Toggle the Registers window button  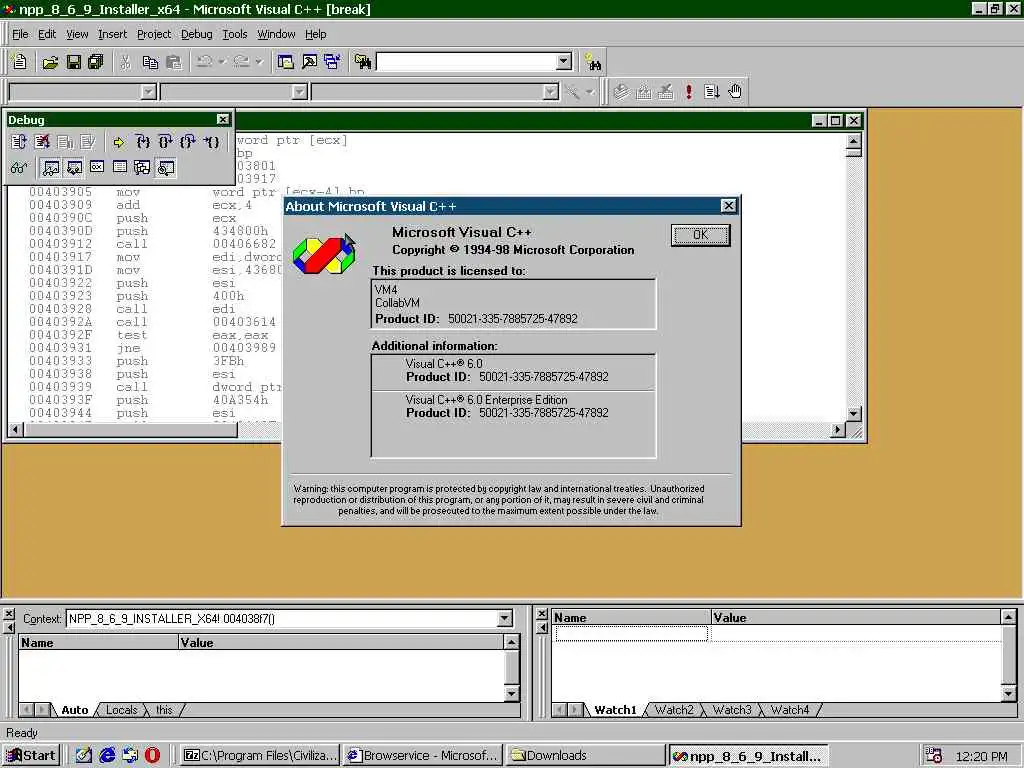(97, 167)
